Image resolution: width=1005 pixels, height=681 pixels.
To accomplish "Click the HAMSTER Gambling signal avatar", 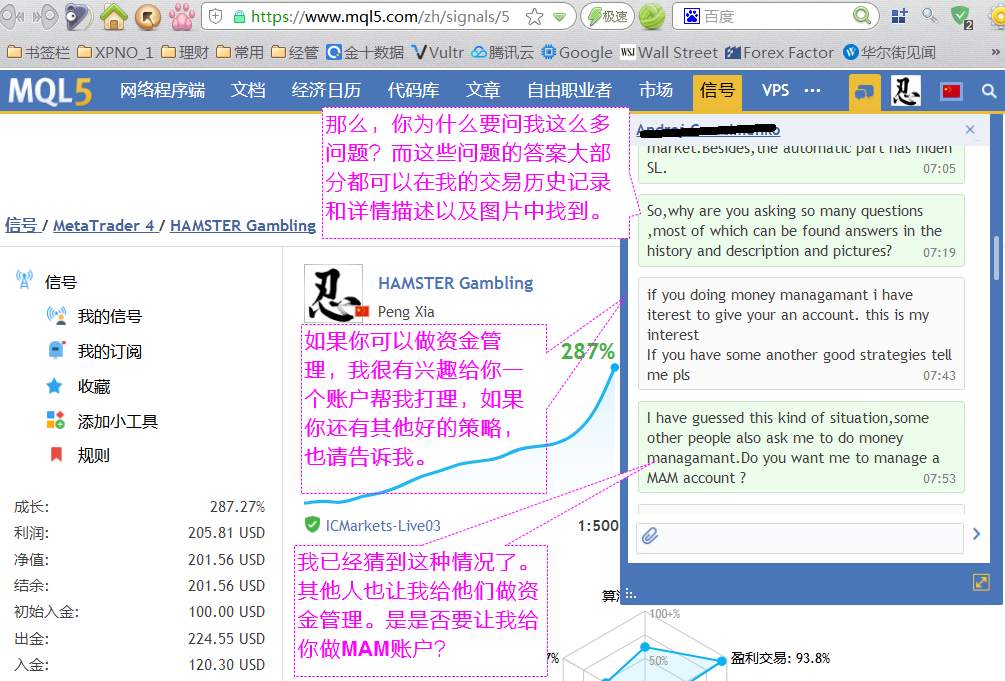I will click(333, 293).
